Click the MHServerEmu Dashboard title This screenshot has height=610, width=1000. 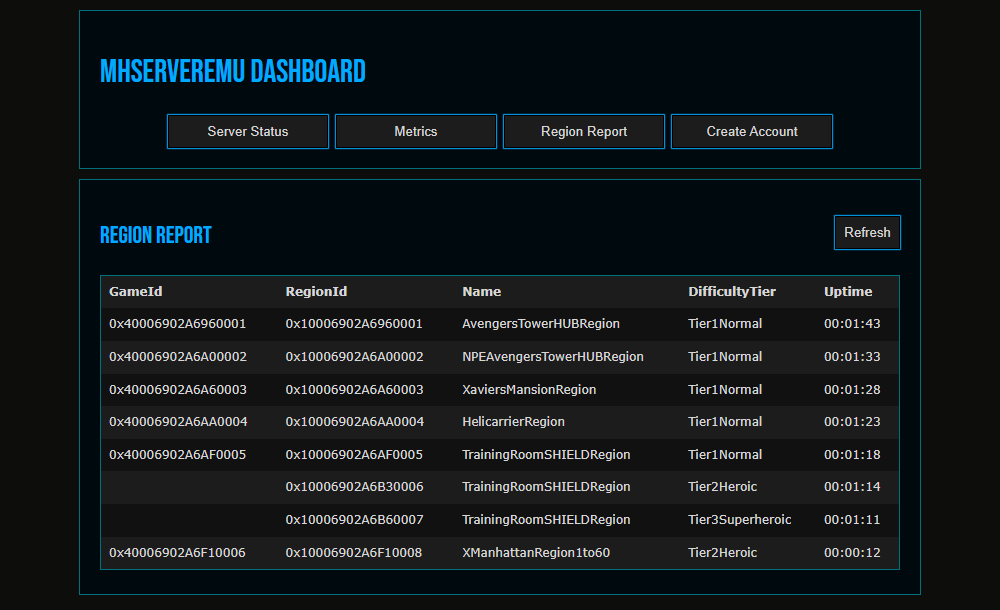233,72
